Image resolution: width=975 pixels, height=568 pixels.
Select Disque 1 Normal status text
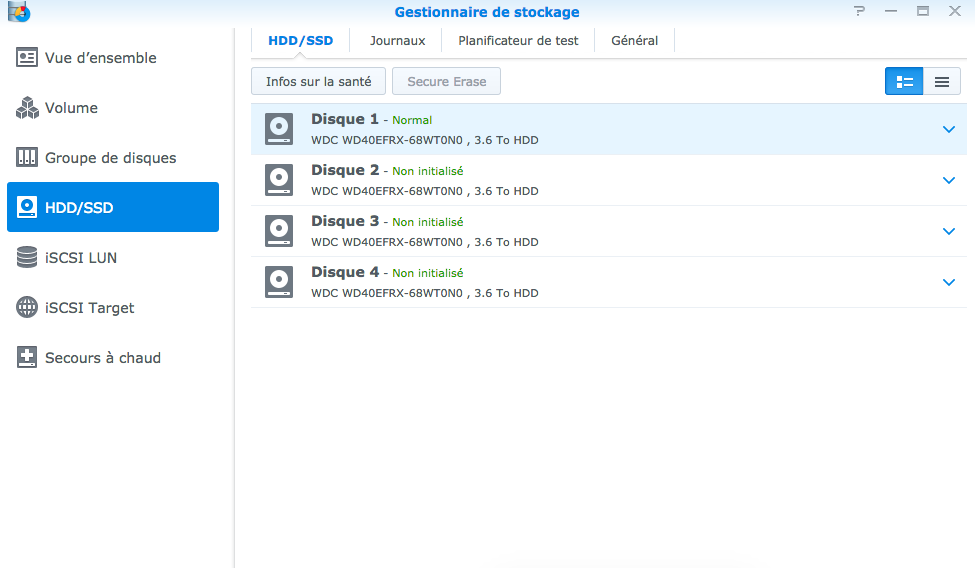point(412,120)
